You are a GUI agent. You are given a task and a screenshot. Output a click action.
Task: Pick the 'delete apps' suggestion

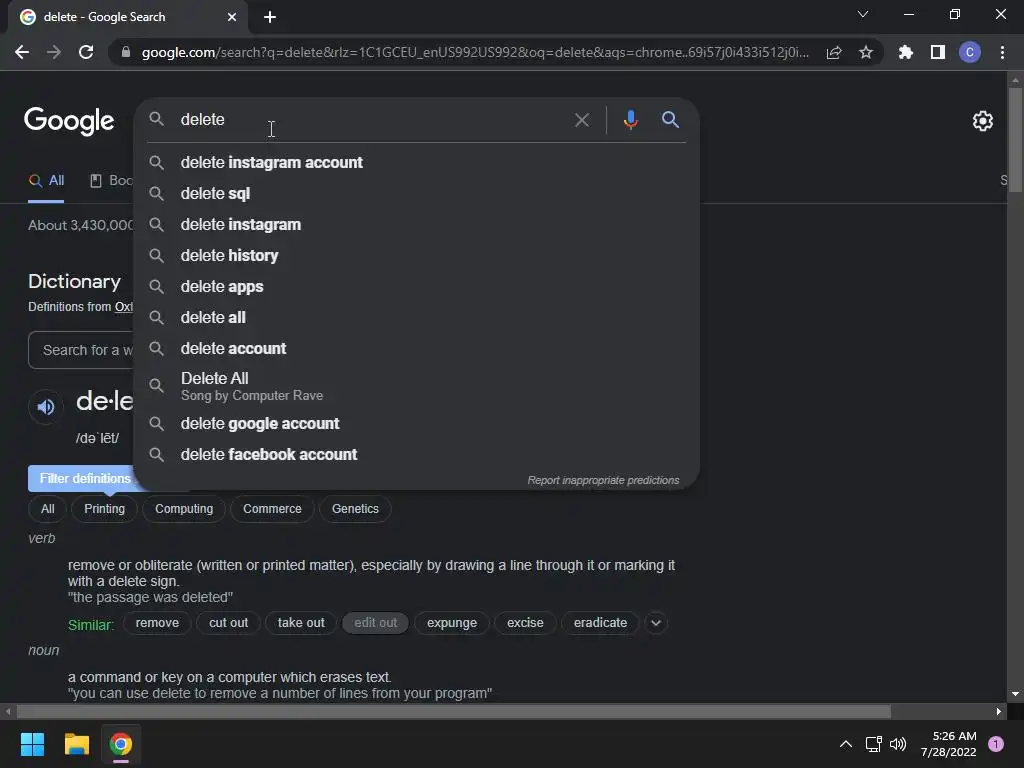[416, 287]
